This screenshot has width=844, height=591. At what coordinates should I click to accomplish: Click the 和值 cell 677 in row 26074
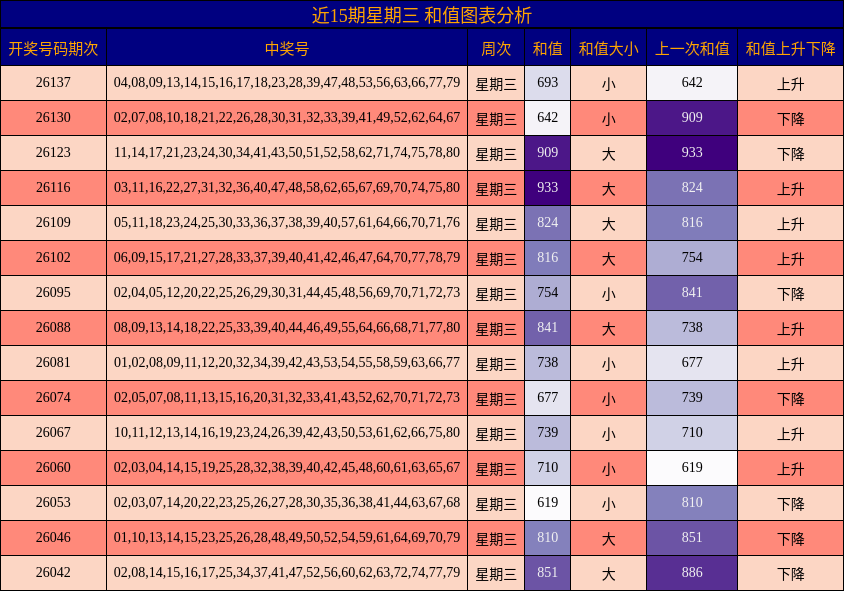(547, 398)
